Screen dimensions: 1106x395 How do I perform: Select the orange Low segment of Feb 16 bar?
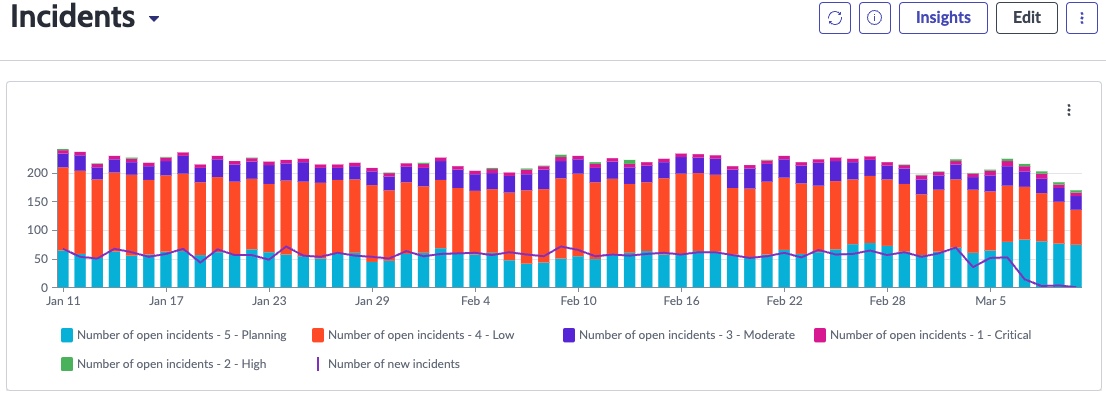pyautogui.click(x=681, y=214)
